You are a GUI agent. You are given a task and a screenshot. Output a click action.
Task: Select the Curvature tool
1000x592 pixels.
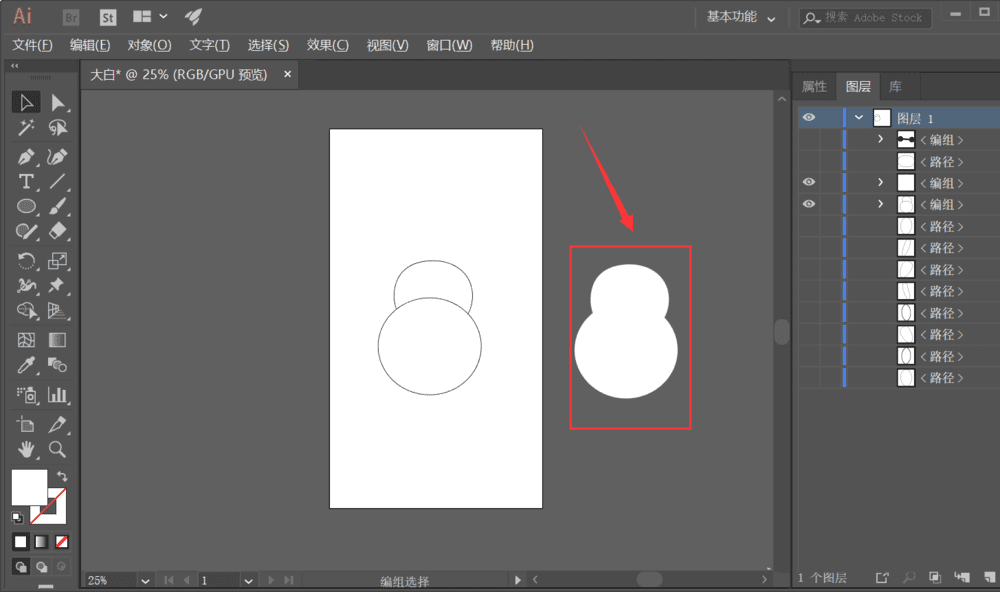point(57,156)
